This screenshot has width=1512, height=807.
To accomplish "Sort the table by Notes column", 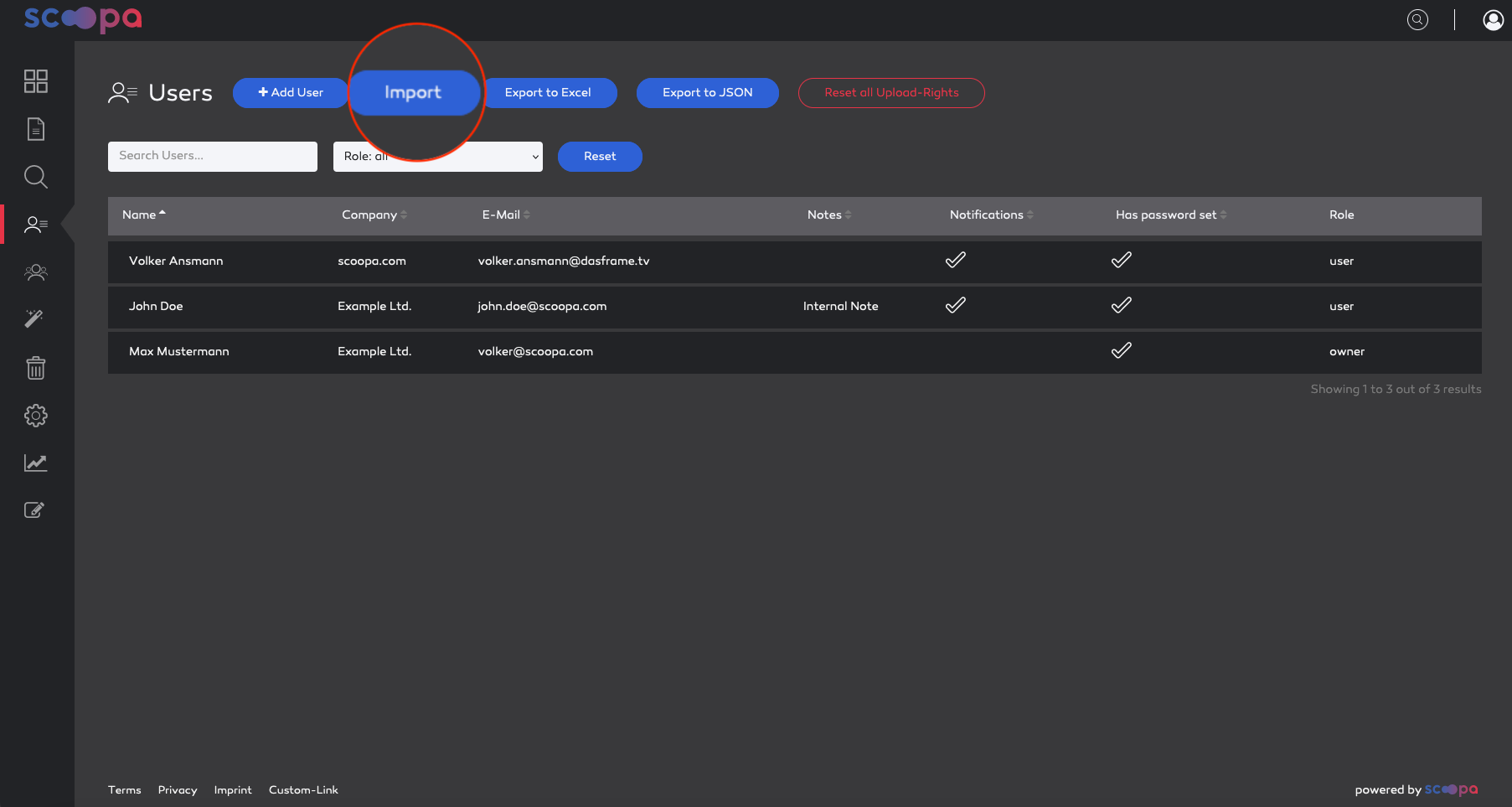I will click(x=829, y=215).
